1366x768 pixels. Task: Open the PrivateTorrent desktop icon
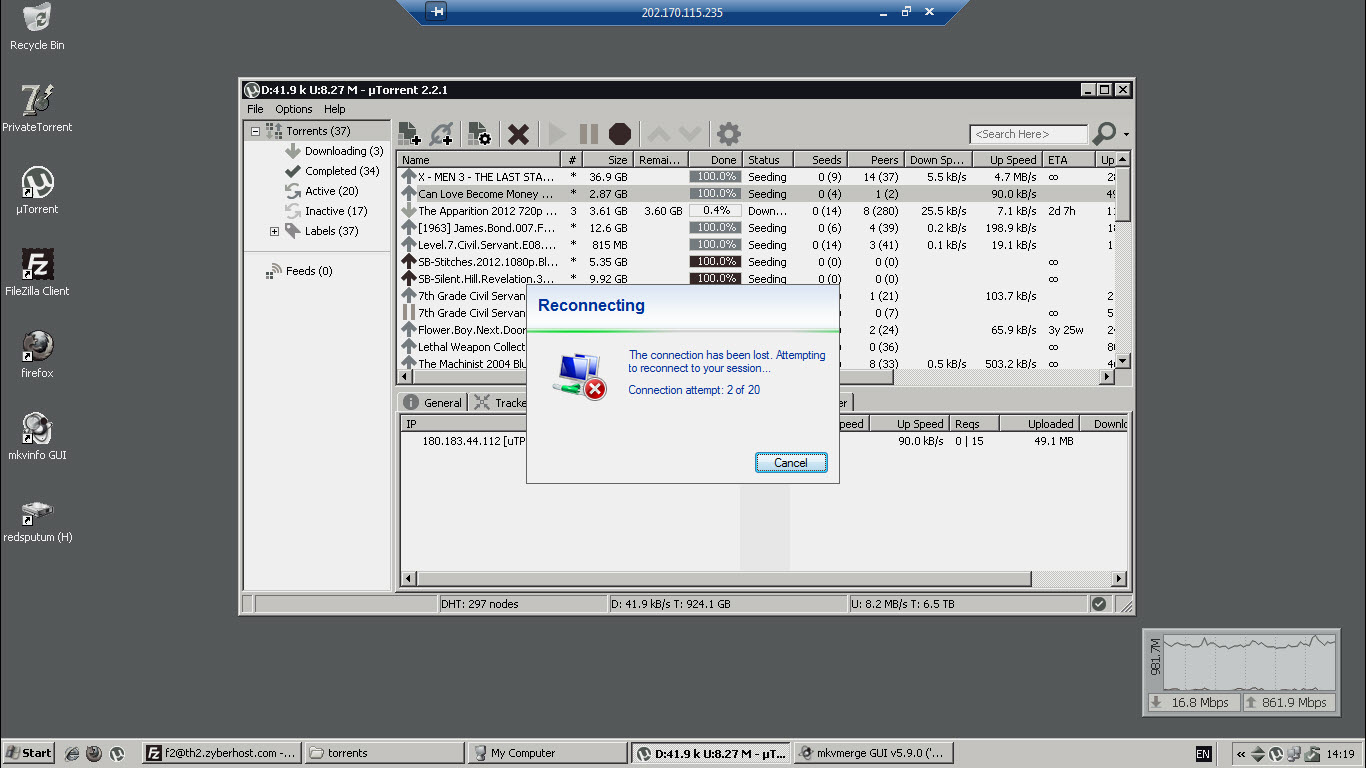coord(37,109)
